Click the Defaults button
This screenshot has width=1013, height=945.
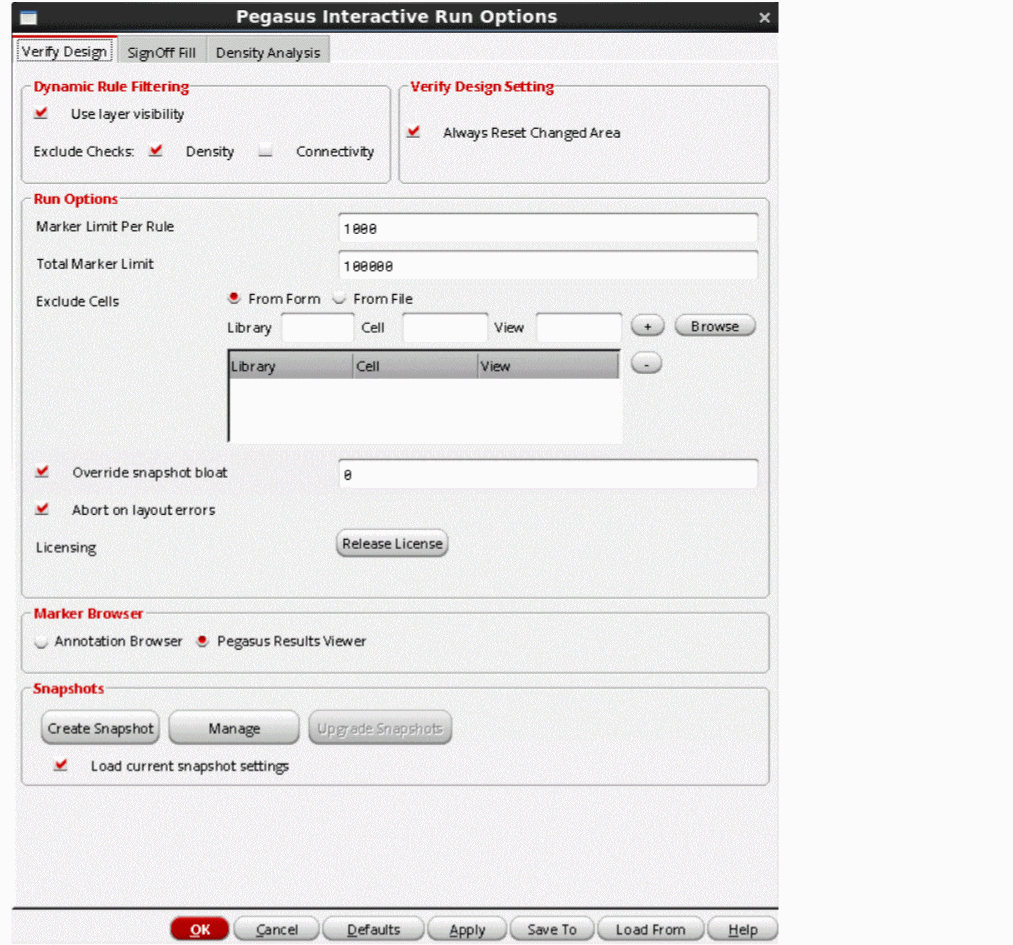click(373, 930)
